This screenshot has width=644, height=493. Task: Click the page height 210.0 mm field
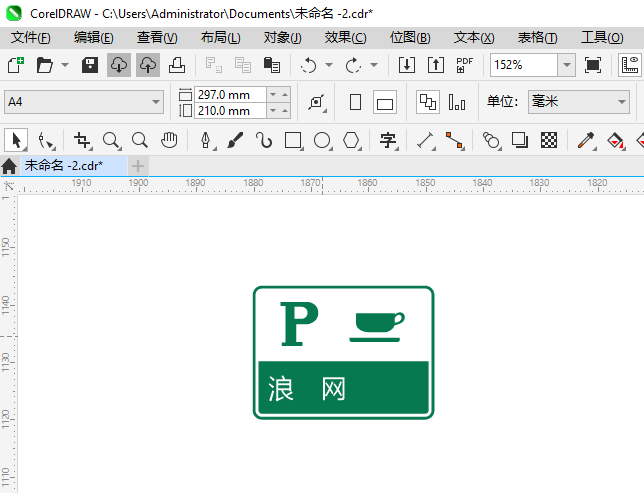pos(230,111)
